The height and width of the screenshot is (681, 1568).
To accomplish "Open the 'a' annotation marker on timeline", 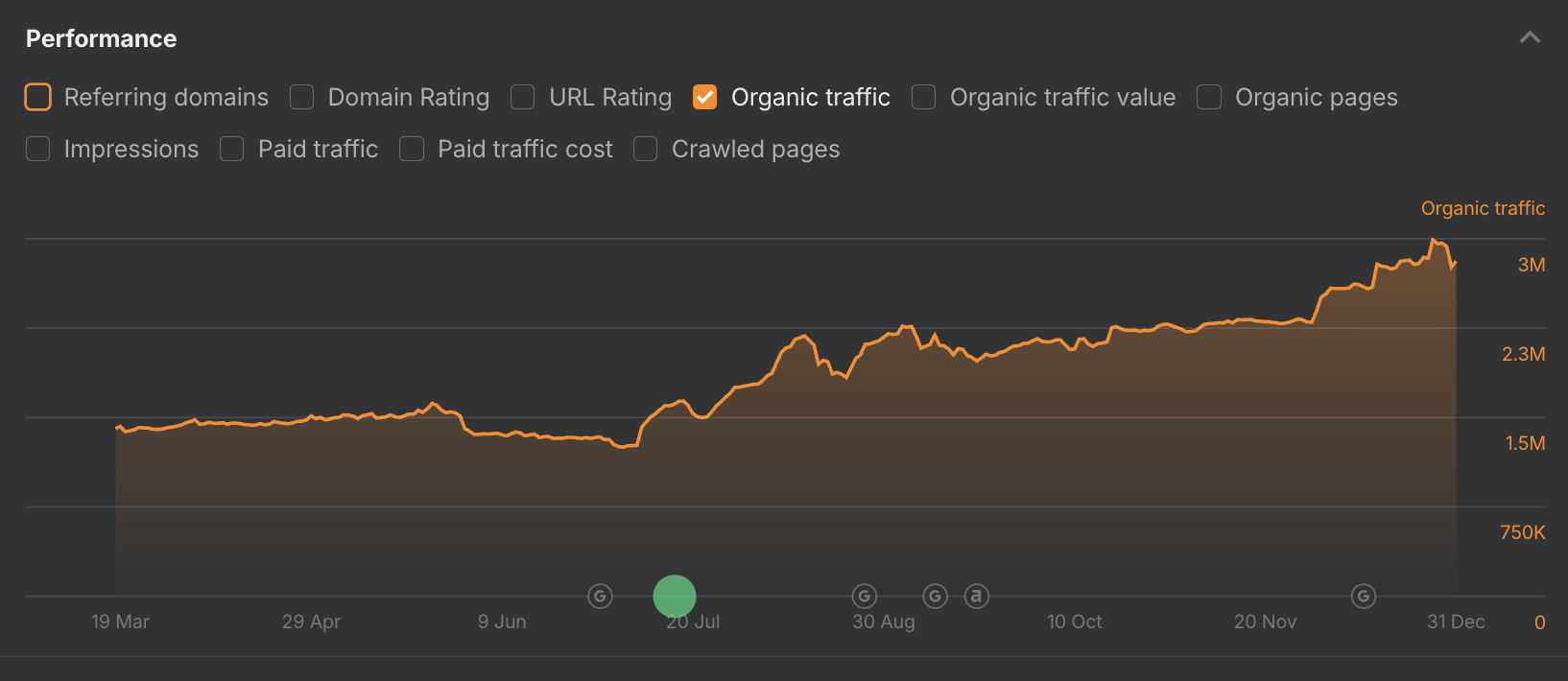I will click(x=976, y=597).
